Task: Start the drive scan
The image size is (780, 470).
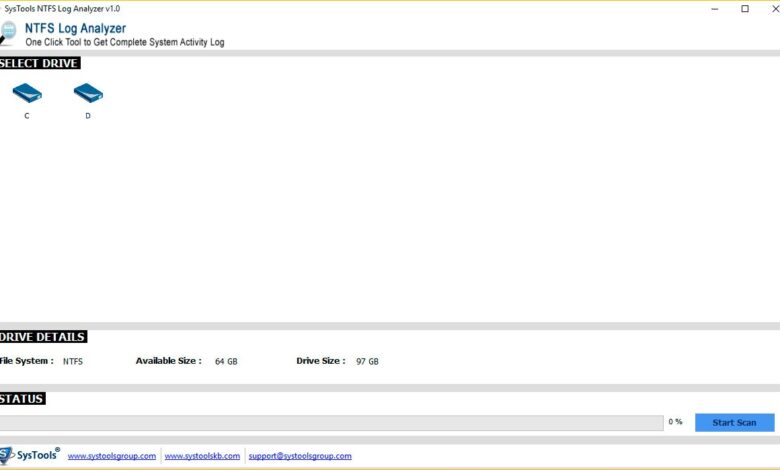Action: coord(734,423)
